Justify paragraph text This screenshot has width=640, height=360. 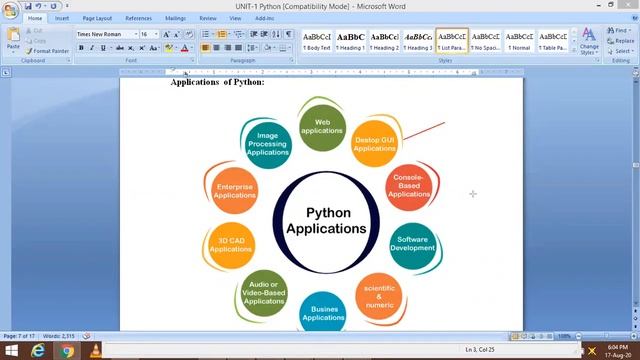pyautogui.click(x=238, y=48)
